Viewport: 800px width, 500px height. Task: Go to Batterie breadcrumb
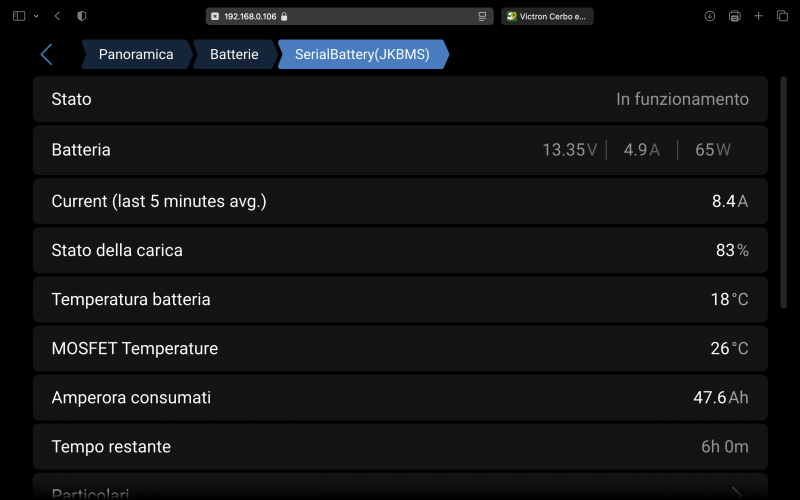click(234, 54)
